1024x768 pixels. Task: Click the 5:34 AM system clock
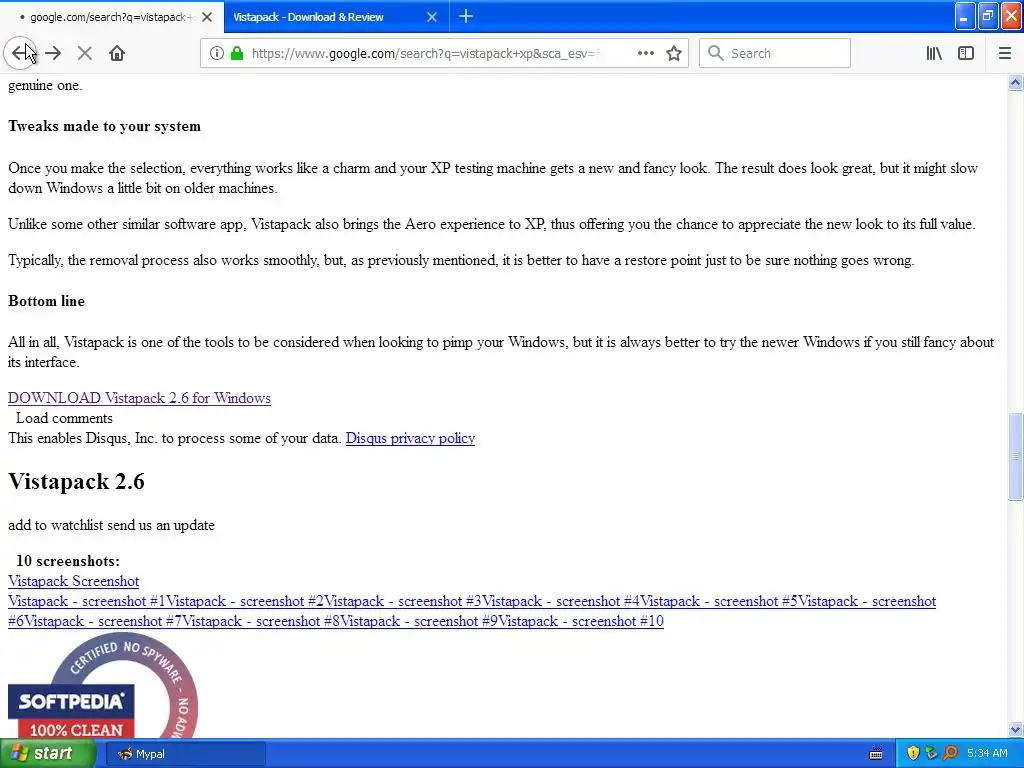[987, 754]
